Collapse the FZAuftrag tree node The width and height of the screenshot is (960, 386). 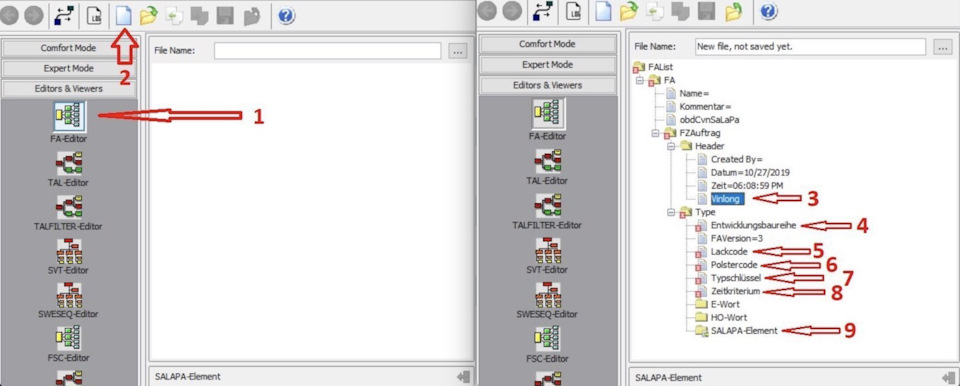655,133
